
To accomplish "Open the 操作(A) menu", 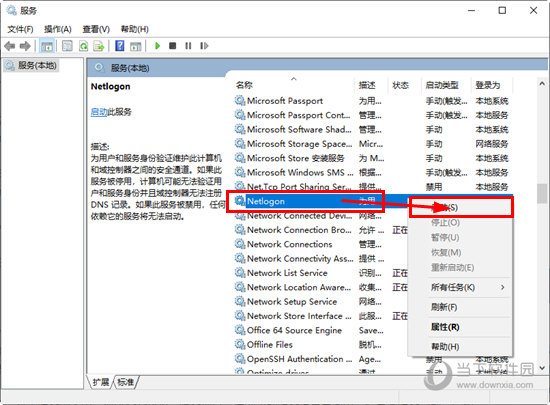I will pos(58,29).
